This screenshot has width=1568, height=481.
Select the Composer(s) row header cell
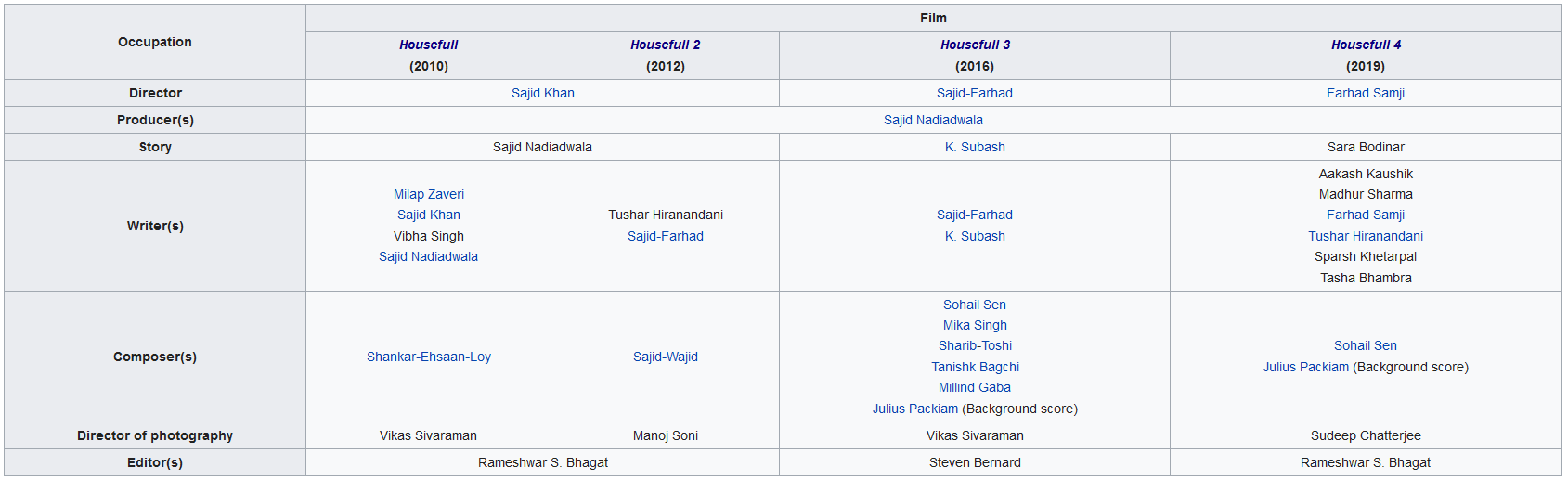tap(155, 357)
